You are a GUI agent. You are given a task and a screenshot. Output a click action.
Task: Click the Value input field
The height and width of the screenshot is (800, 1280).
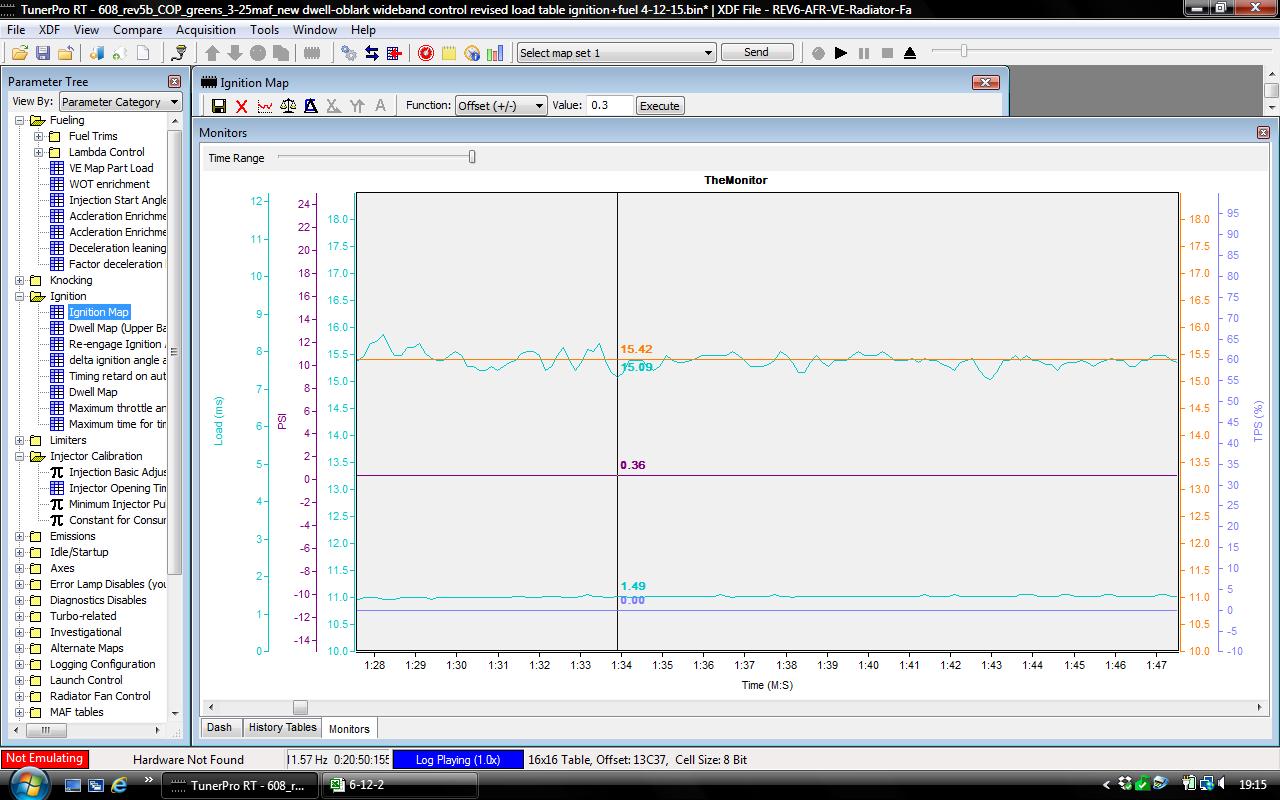609,105
